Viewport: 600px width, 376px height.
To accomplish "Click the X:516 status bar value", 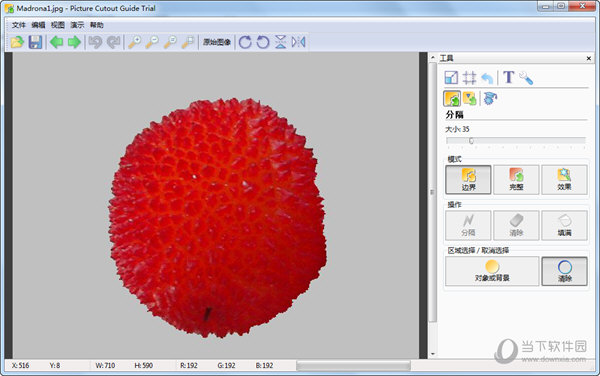I will click(x=20, y=366).
